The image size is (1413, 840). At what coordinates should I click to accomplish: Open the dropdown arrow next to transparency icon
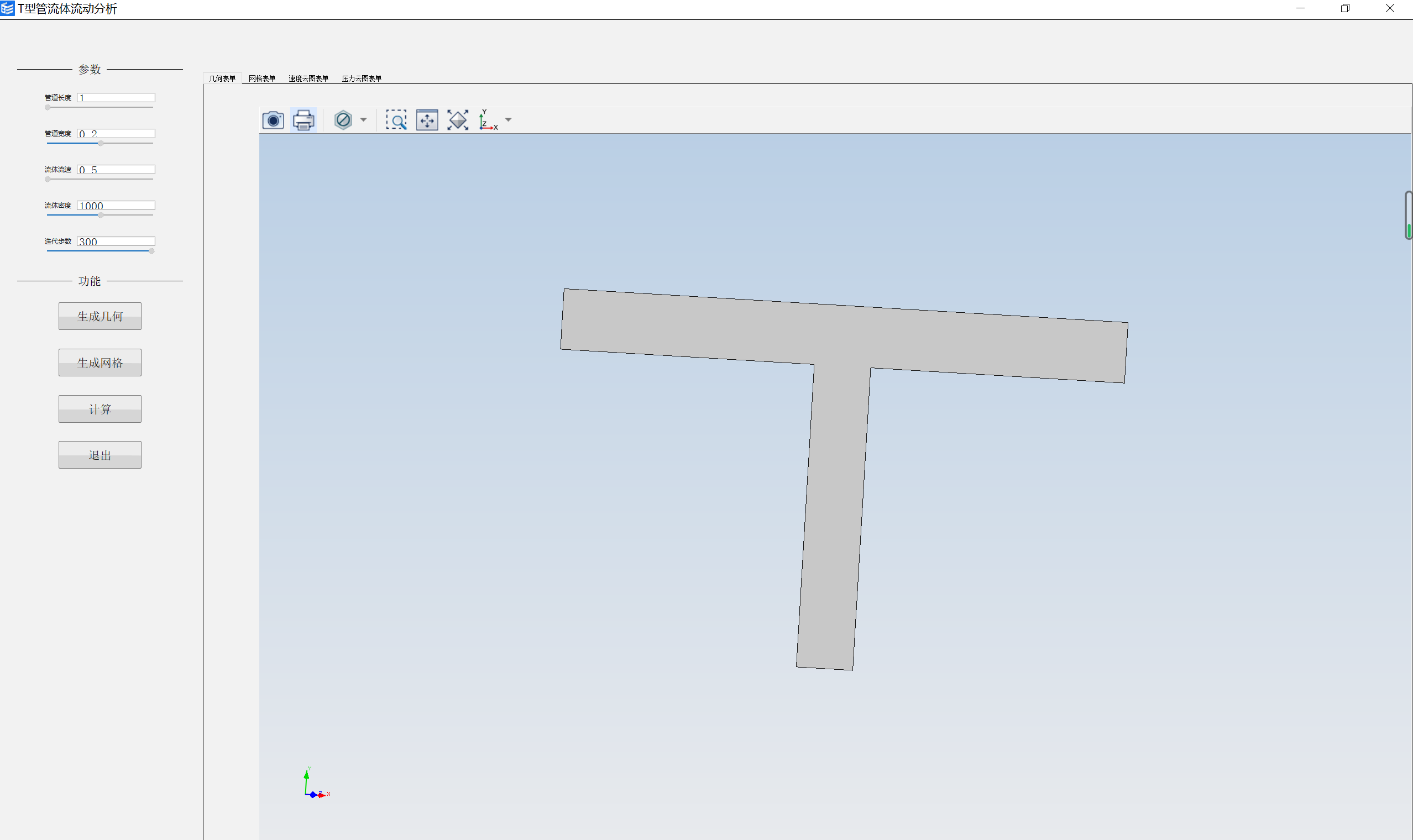coord(363,120)
